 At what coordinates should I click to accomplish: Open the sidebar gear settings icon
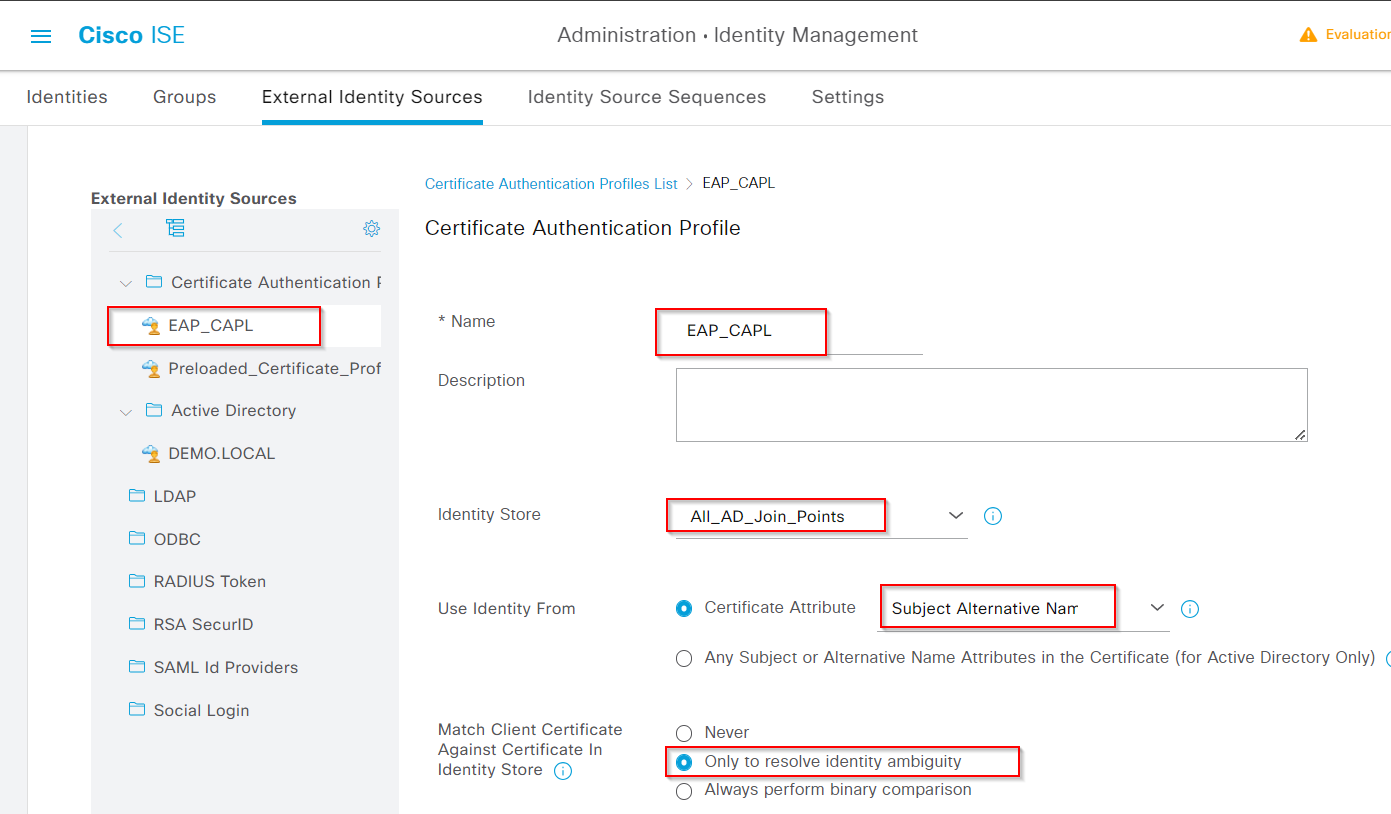tap(371, 229)
